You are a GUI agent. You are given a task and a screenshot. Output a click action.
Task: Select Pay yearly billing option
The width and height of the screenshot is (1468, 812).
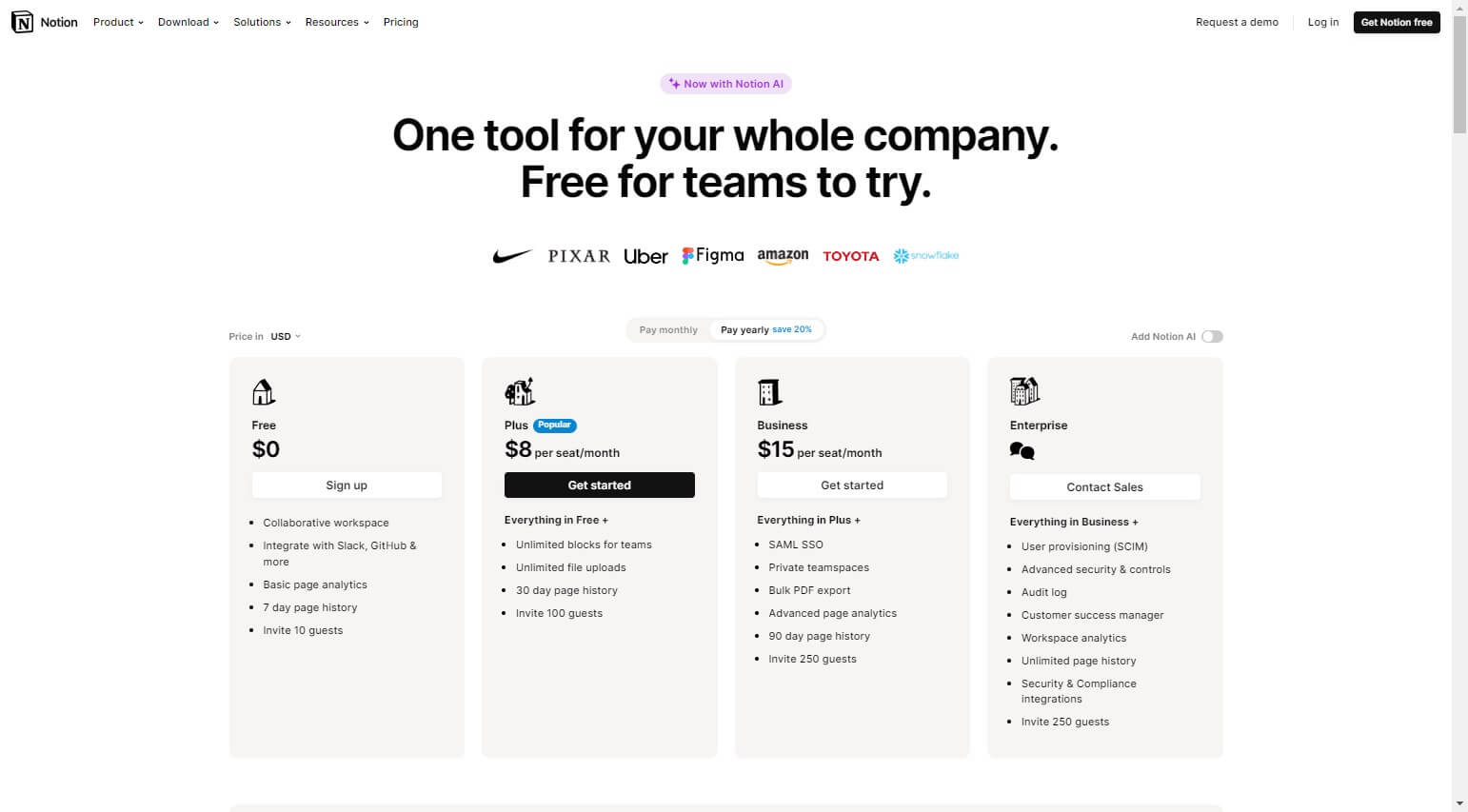click(x=766, y=330)
